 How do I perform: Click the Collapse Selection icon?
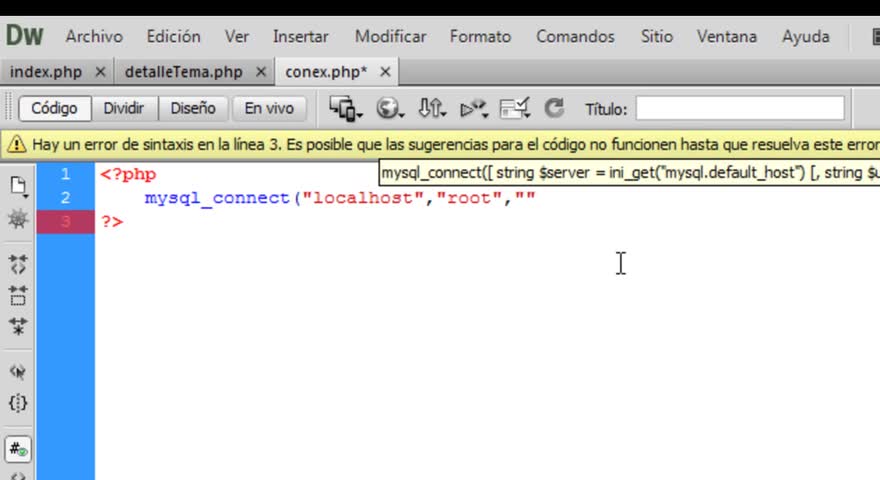pyautogui.click(x=18, y=295)
